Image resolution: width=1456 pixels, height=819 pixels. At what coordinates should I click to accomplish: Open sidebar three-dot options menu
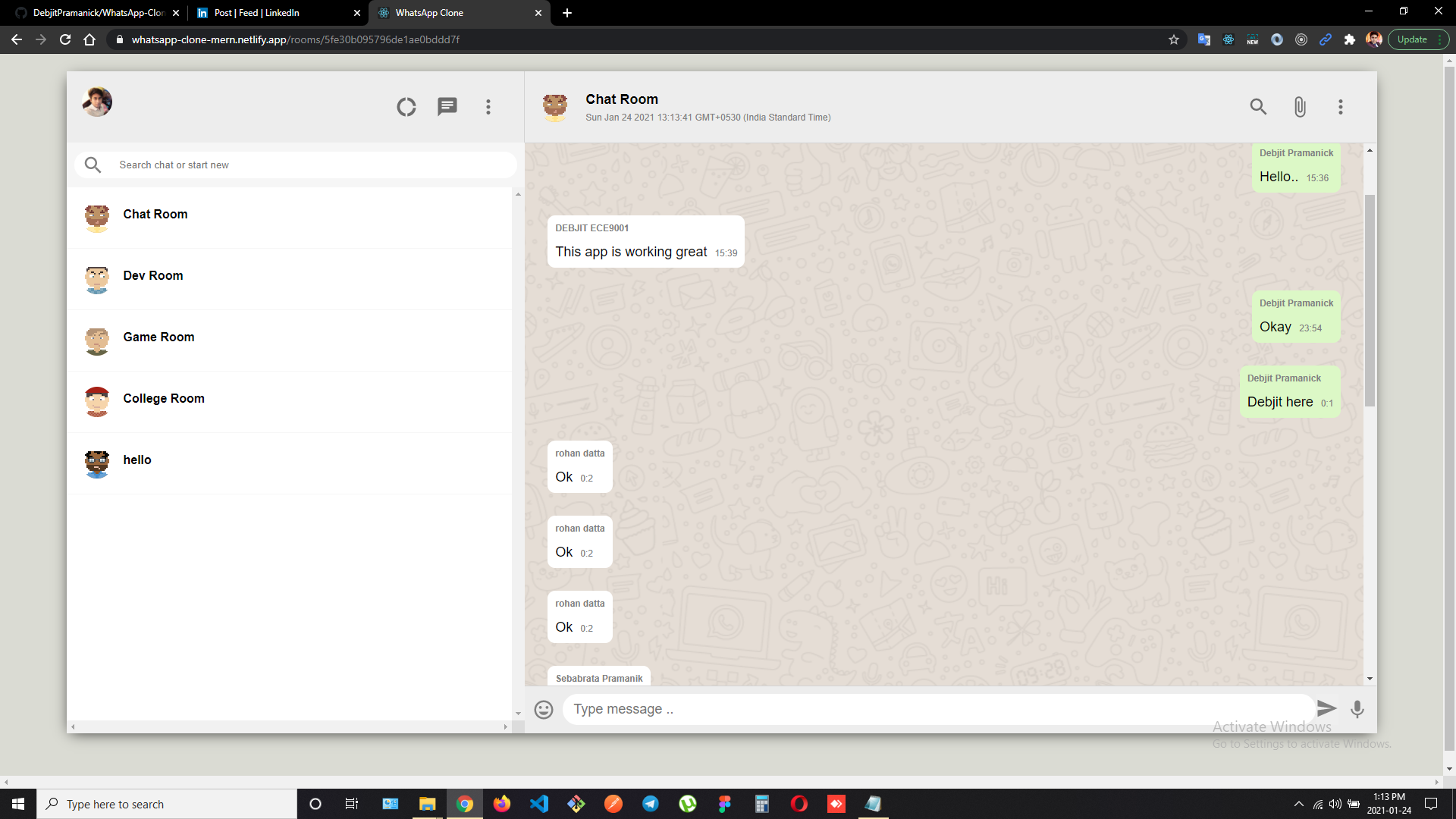point(488,107)
